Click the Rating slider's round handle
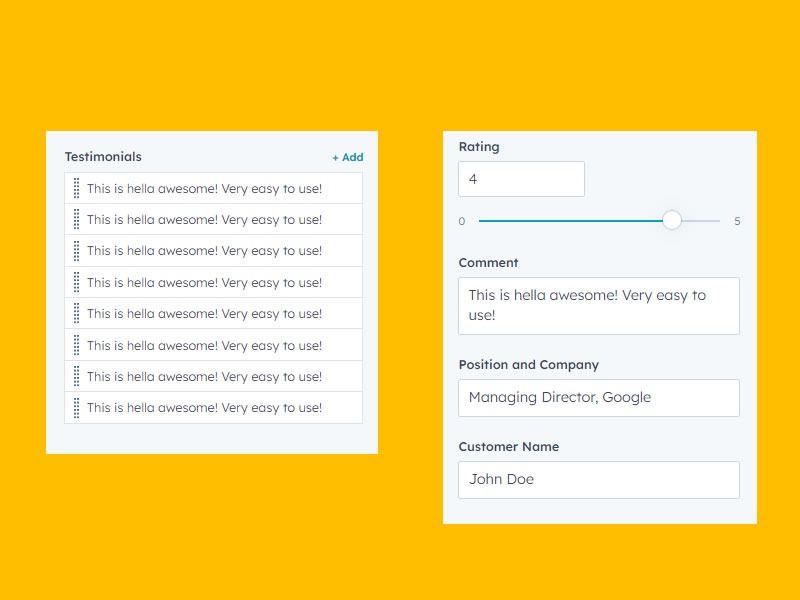 click(x=672, y=220)
